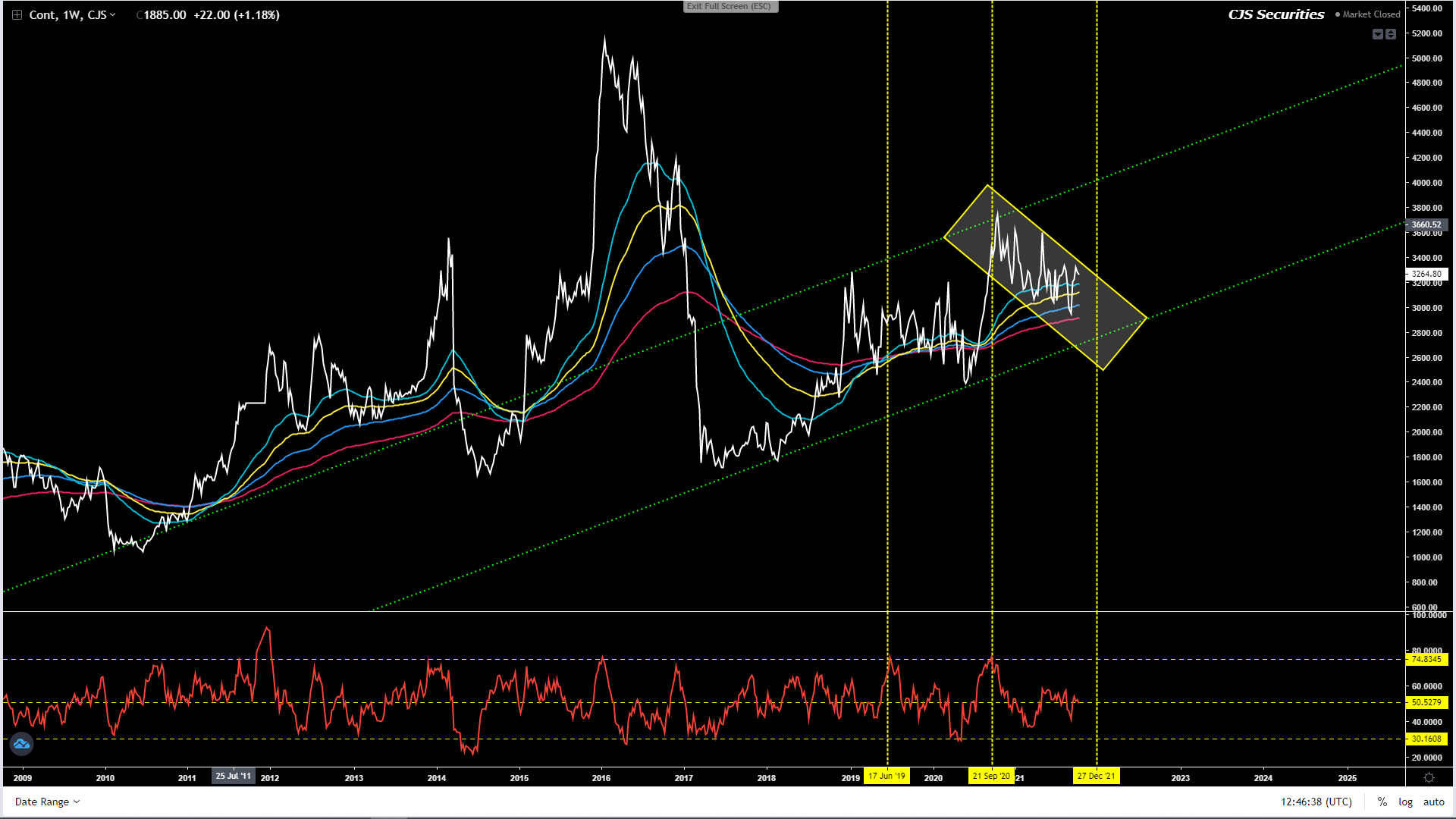Image resolution: width=1456 pixels, height=819 pixels.
Task: Click the expand pane icon beside Cont symbol
Action: click(x=17, y=14)
